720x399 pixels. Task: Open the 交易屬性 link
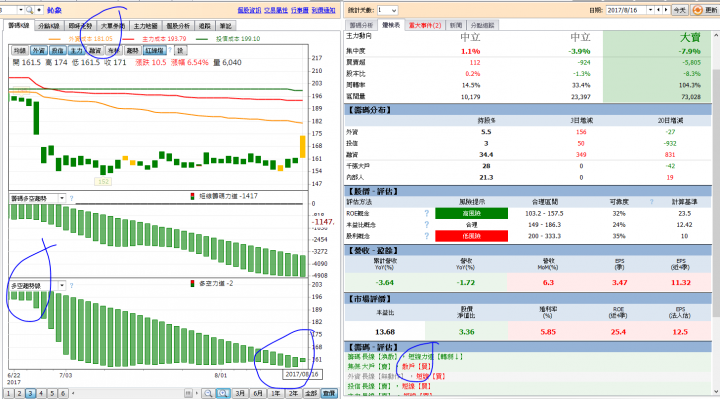click(x=276, y=10)
